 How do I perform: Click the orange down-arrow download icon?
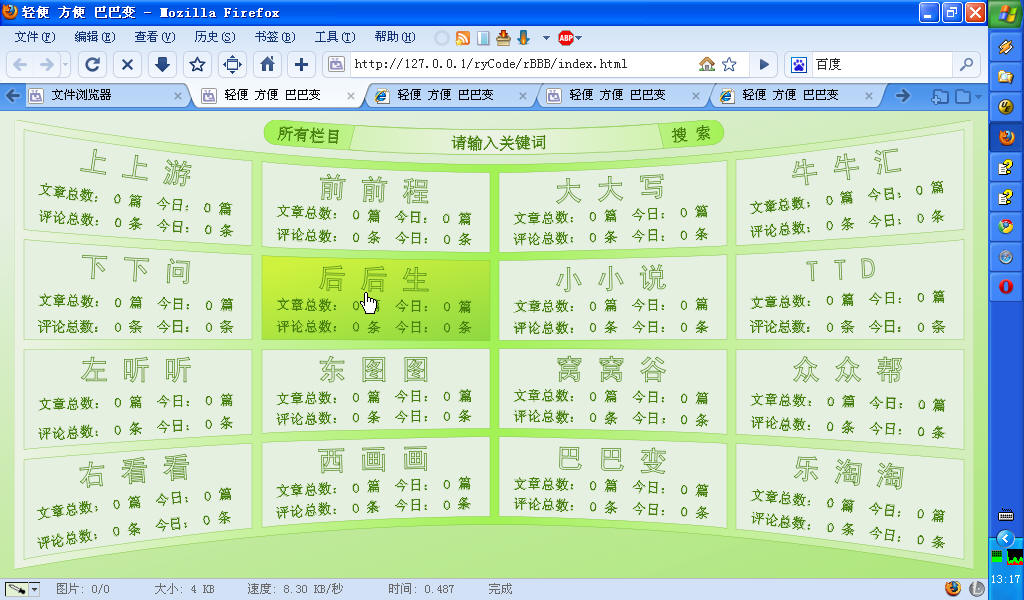[x=524, y=38]
